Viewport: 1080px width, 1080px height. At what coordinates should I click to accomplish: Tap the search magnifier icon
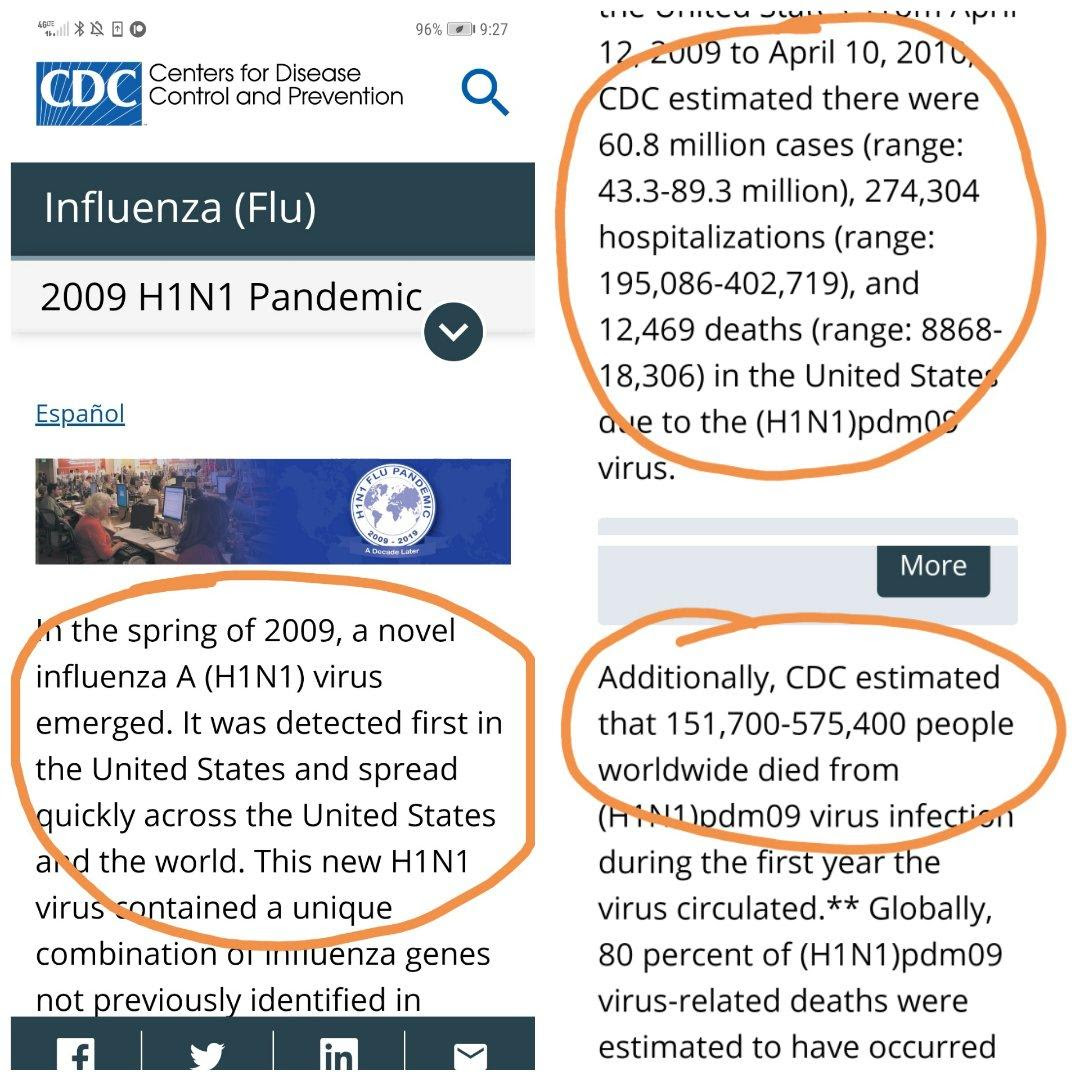485,93
